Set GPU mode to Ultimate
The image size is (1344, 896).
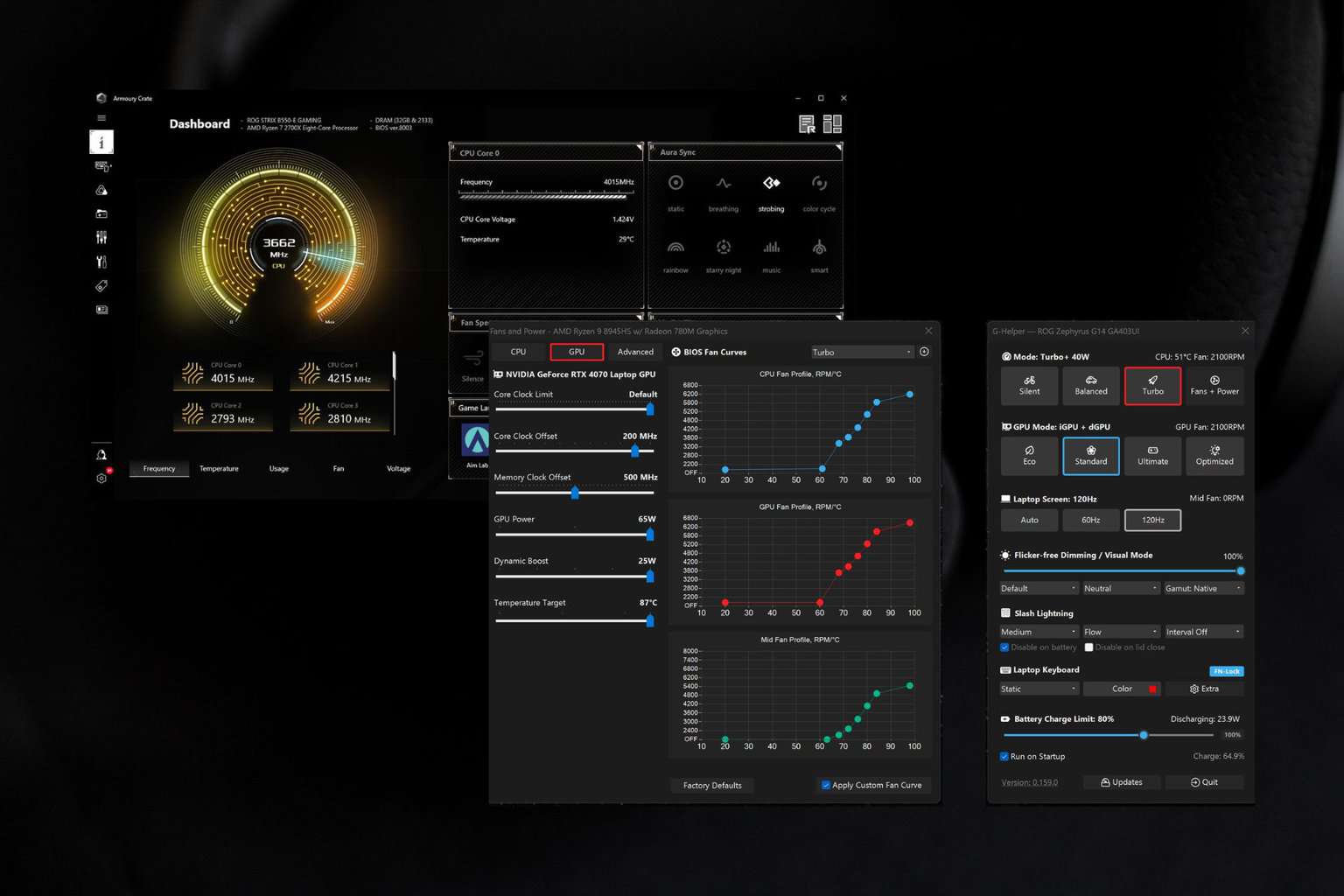pyautogui.click(x=1152, y=456)
